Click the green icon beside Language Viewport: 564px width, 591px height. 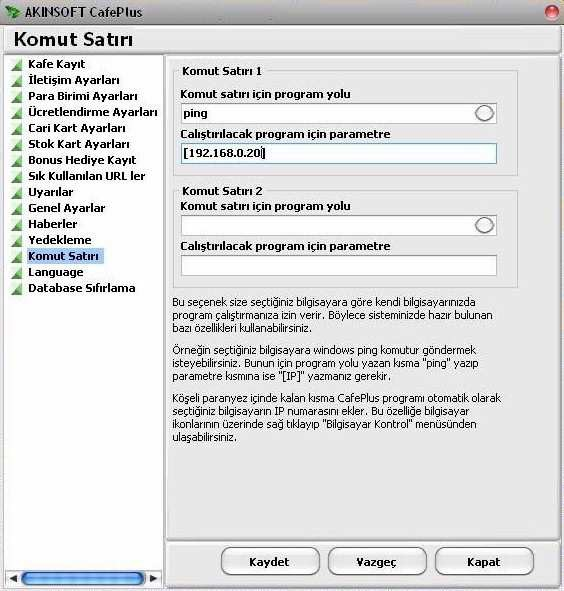[17, 273]
